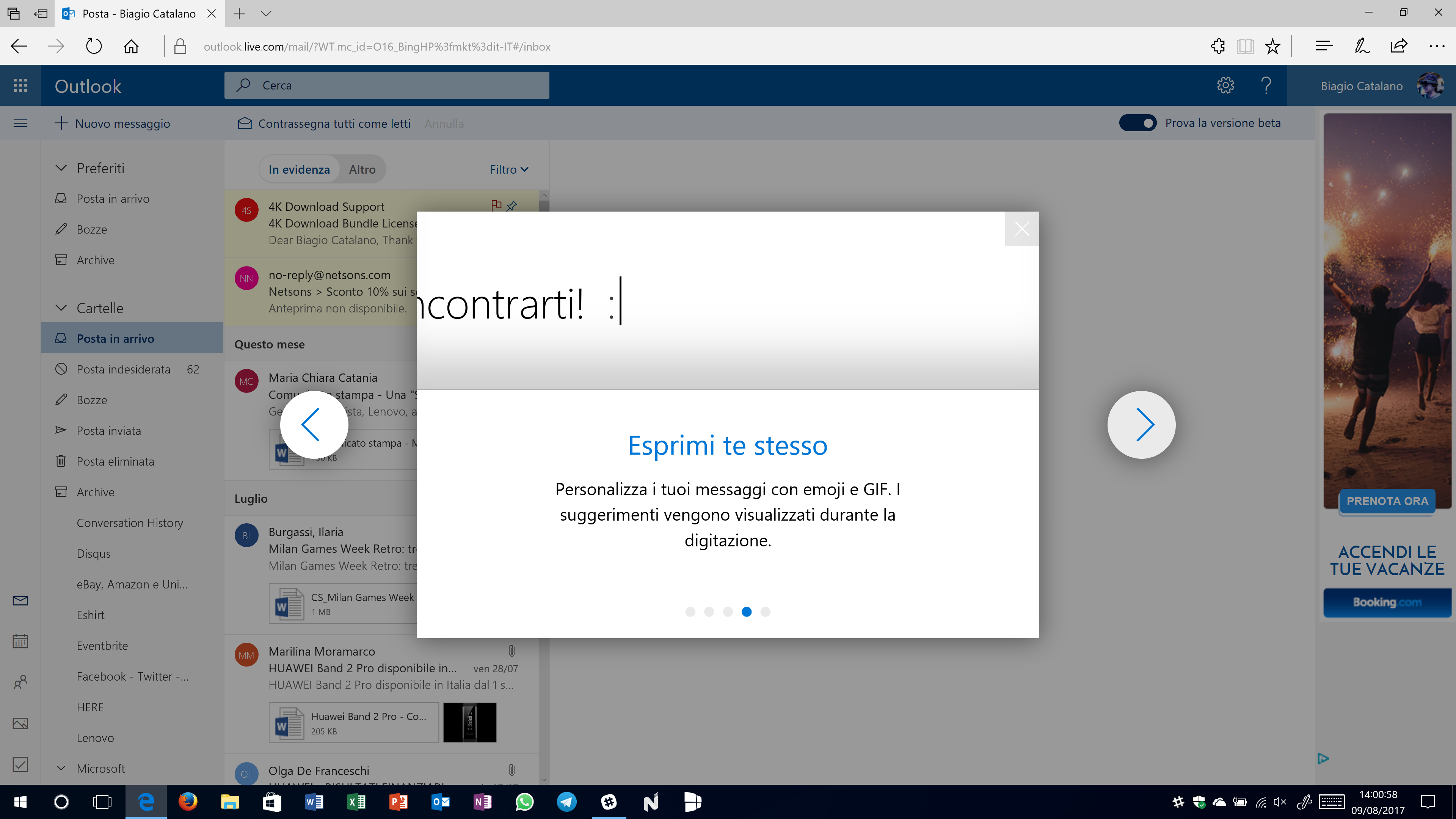Open the Tasks module icon
Viewport: 1456px width, 819px height.
click(x=20, y=764)
